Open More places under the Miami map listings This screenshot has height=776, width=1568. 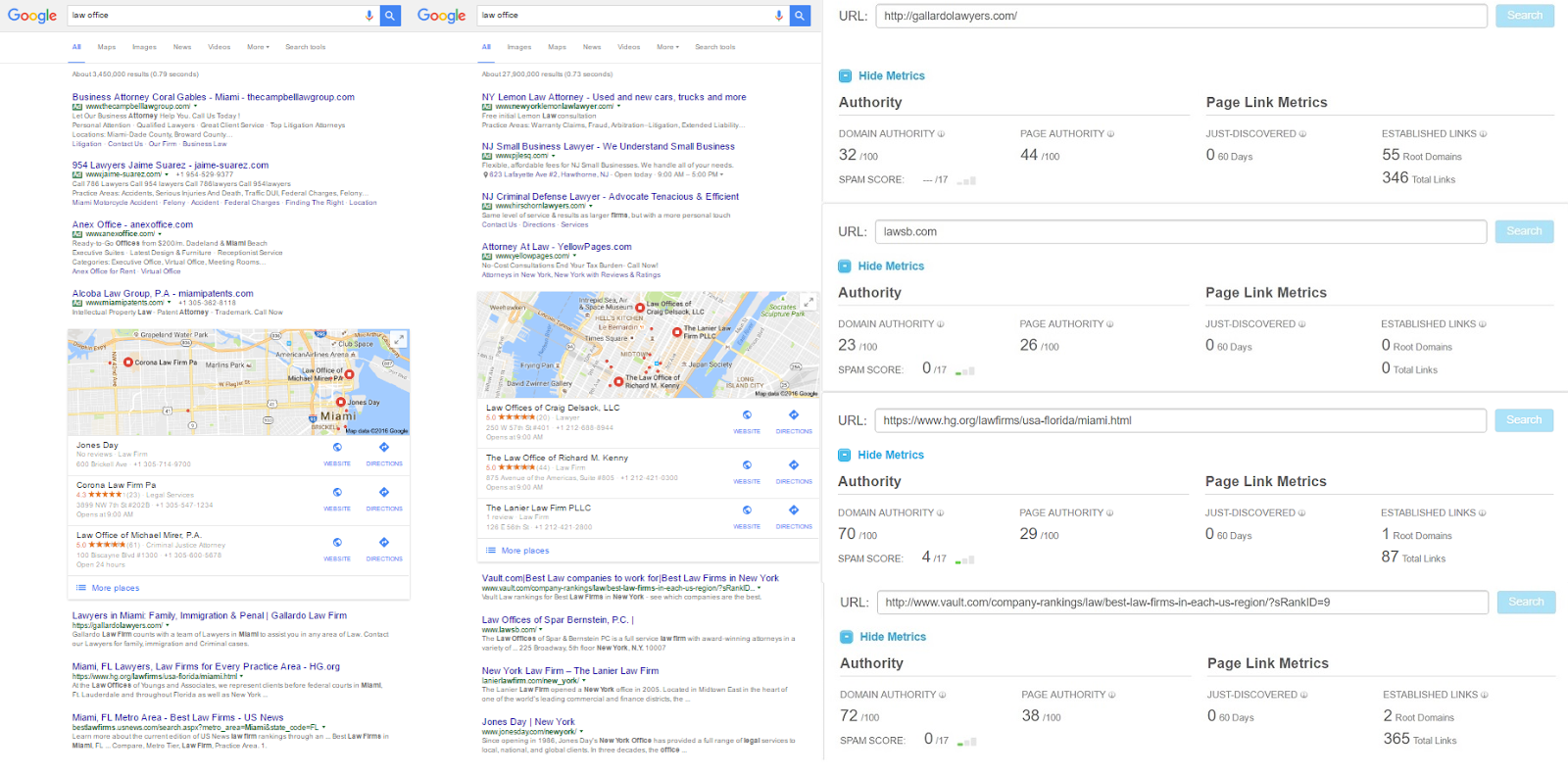pos(108,588)
